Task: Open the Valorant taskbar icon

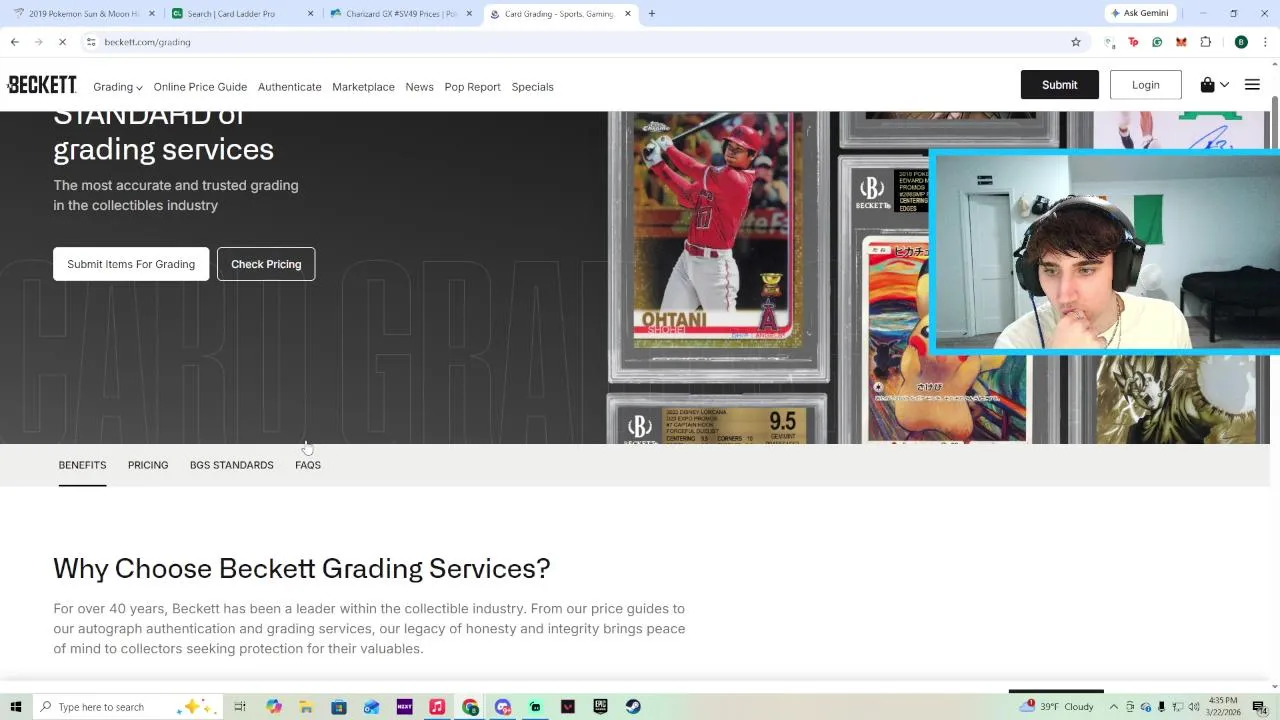Action: (x=568, y=707)
